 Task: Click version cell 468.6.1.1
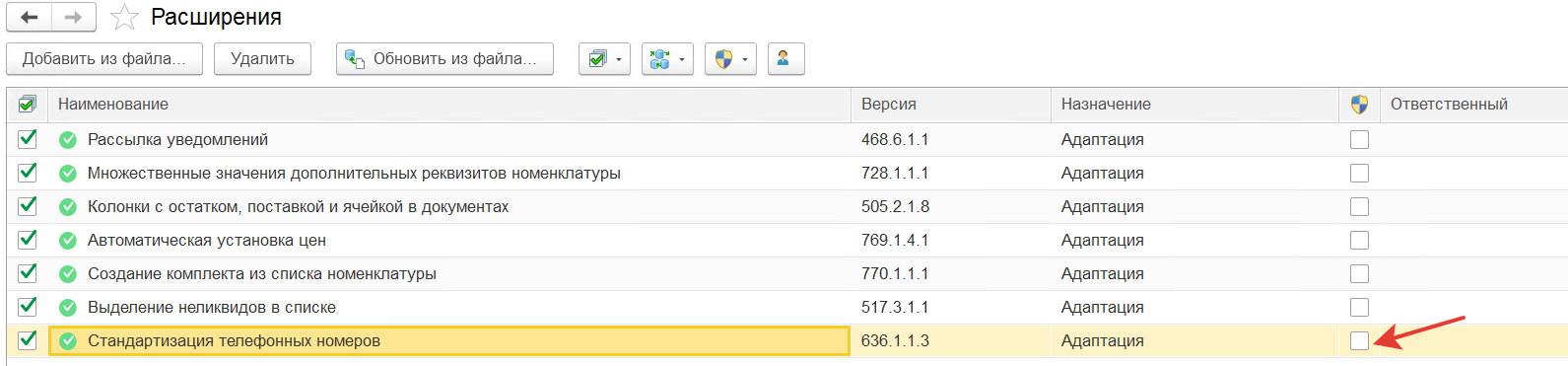pos(895,140)
